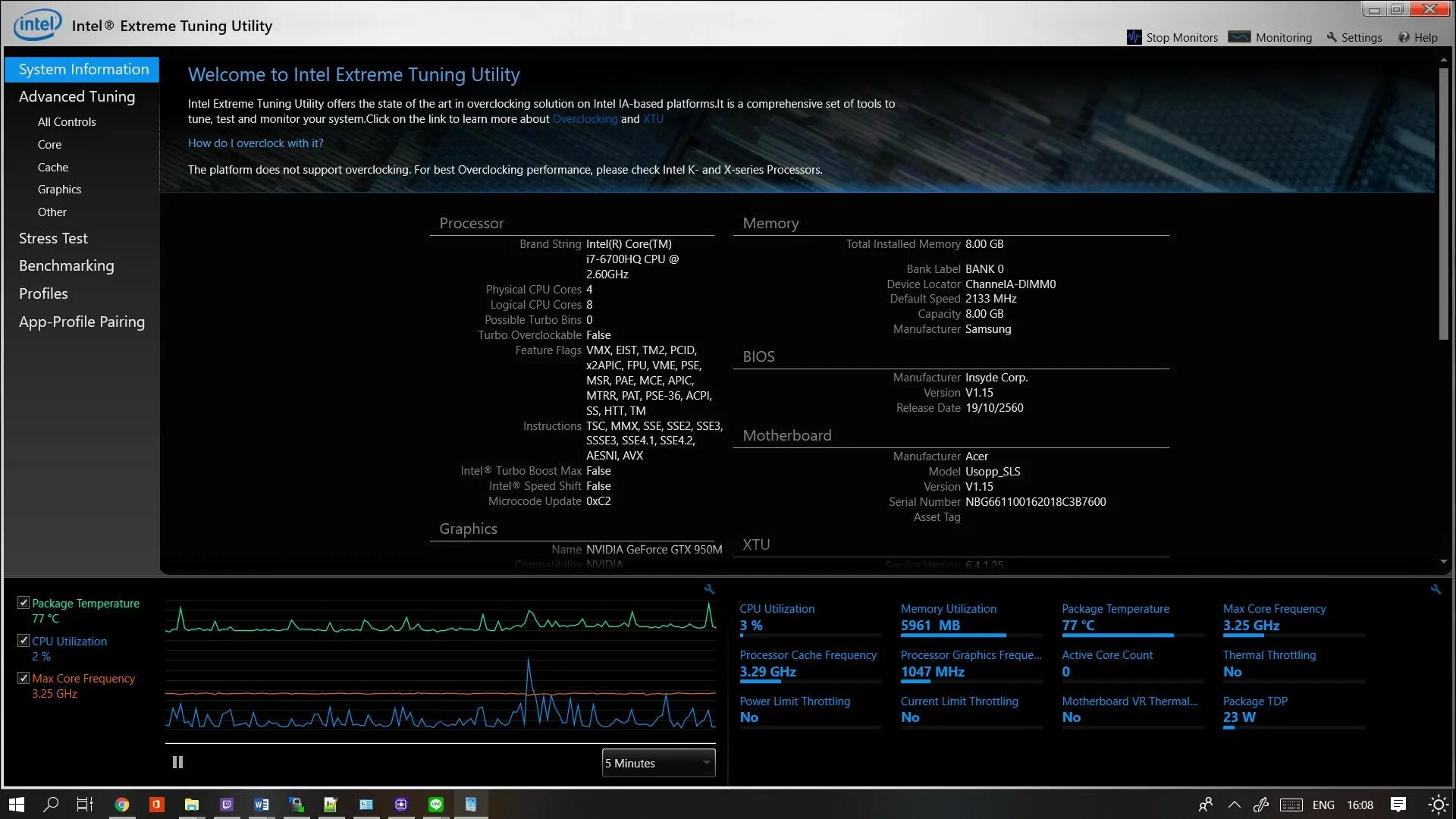The width and height of the screenshot is (1456, 819).
Task: Click the monitor tiles wrench icon
Action: (1436, 589)
